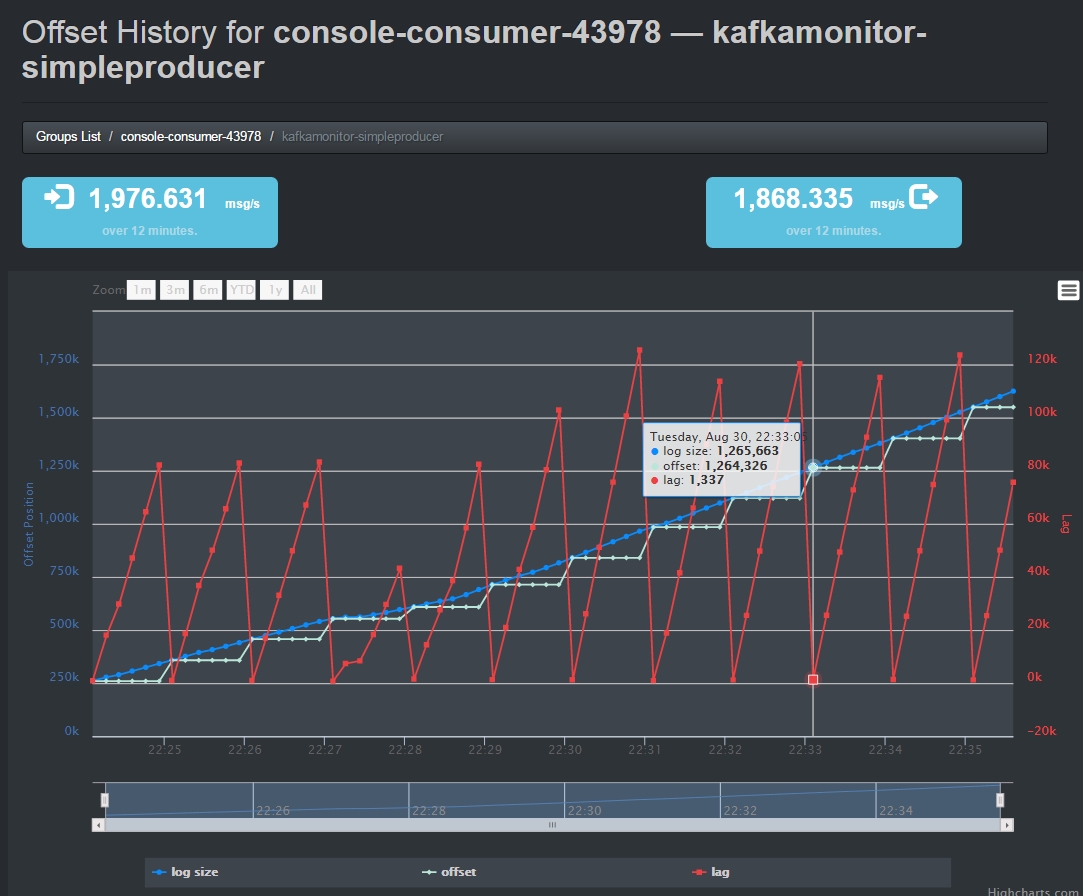Click the navigator scrollbar grip
The height and width of the screenshot is (896, 1083).
[553, 825]
